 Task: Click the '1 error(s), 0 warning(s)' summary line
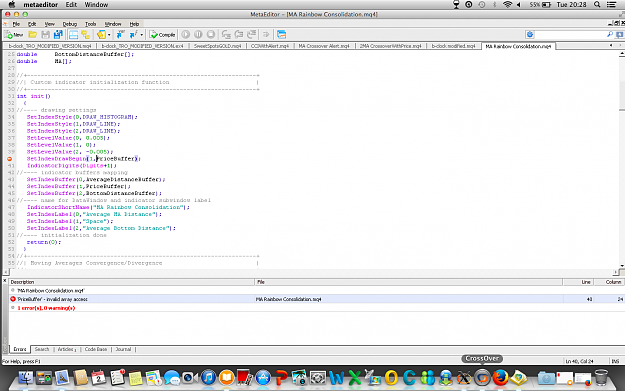tap(46, 308)
